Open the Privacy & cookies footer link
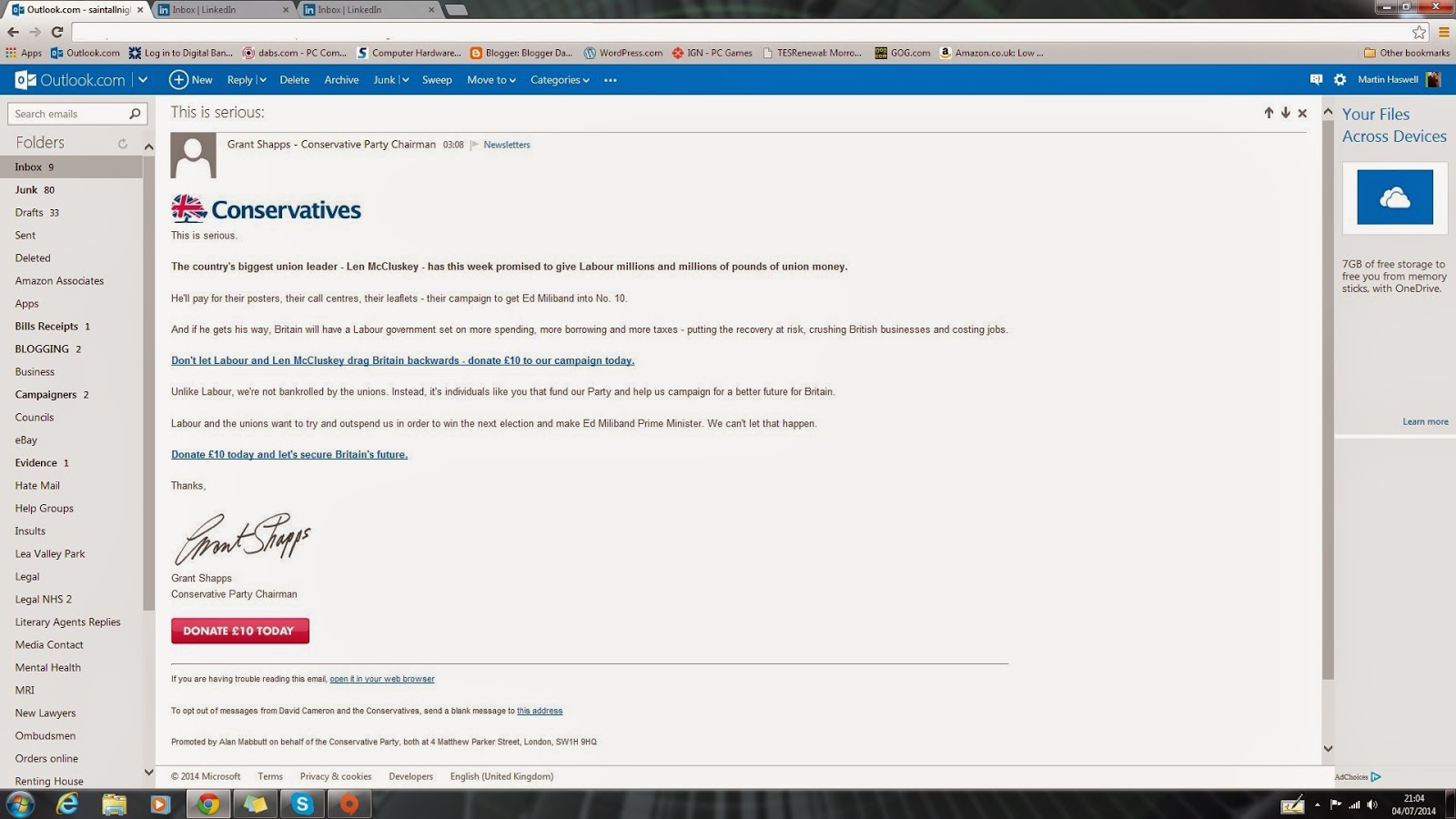This screenshot has height=819, width=1456. [336, 776]
